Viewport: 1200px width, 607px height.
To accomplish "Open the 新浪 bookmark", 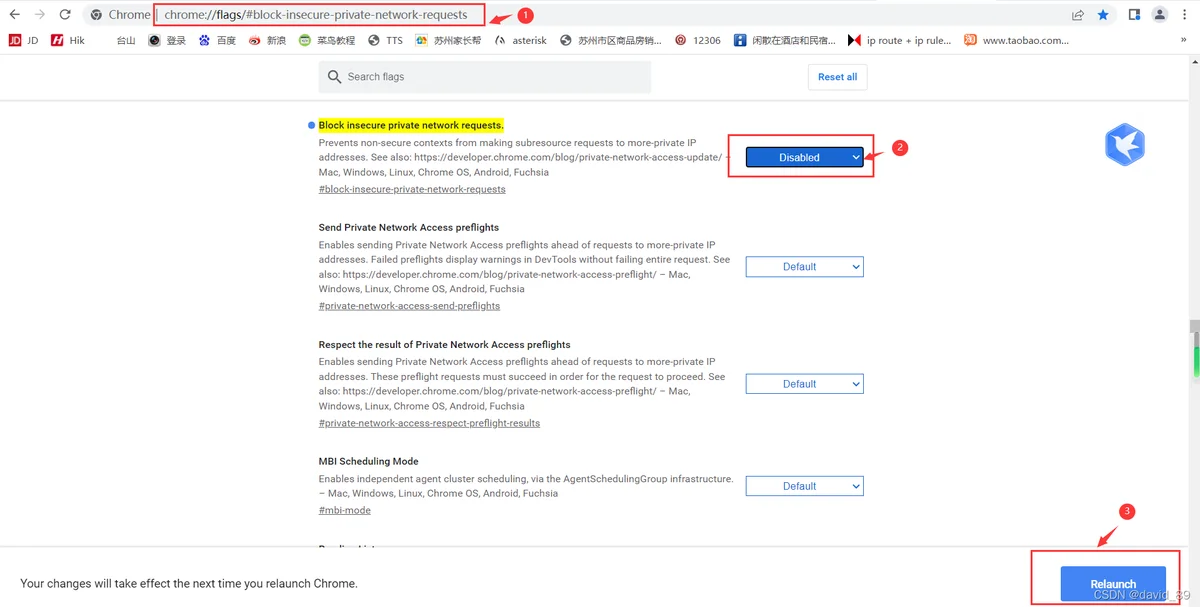I will 267,40.
